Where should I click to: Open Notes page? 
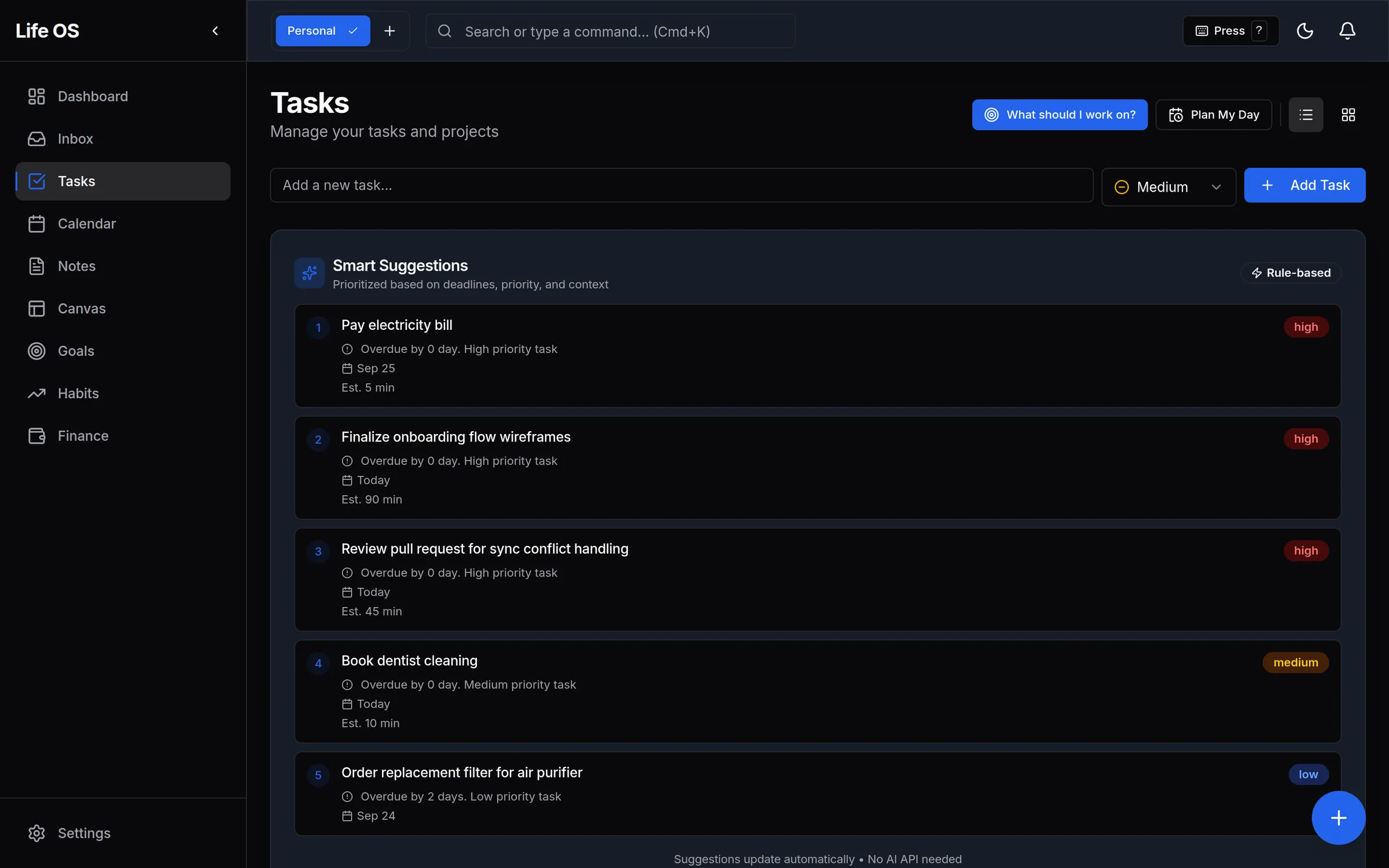123,266
